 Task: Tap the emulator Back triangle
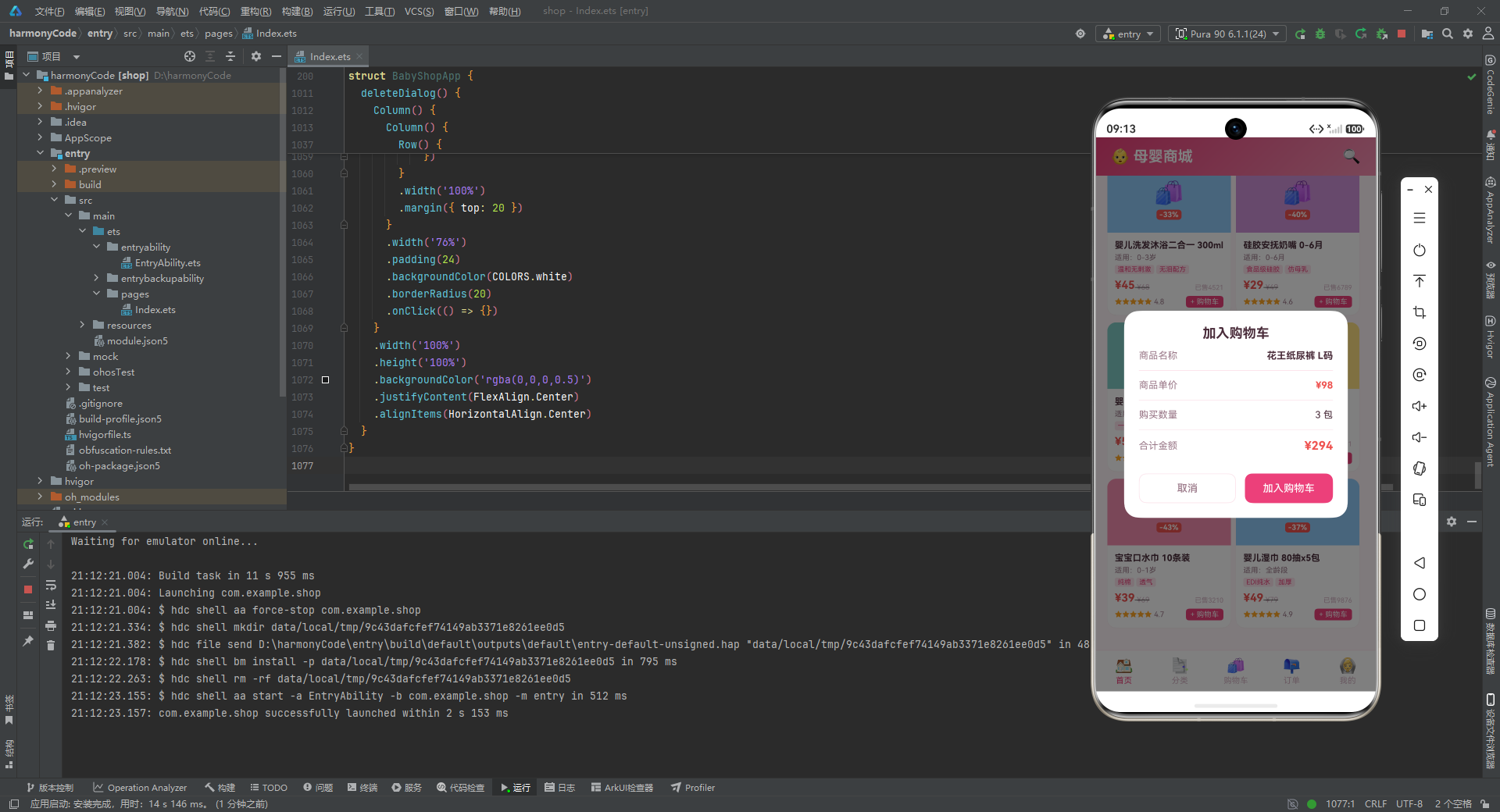coord(1420,563)
